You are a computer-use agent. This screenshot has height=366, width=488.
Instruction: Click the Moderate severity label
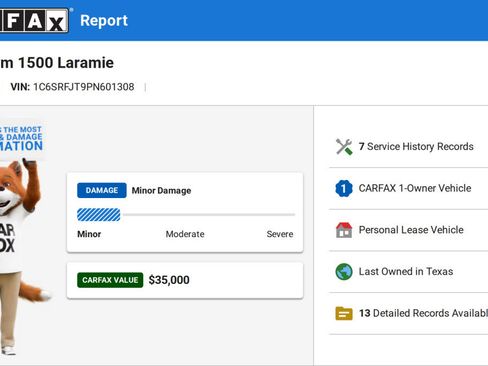(185, 234)
